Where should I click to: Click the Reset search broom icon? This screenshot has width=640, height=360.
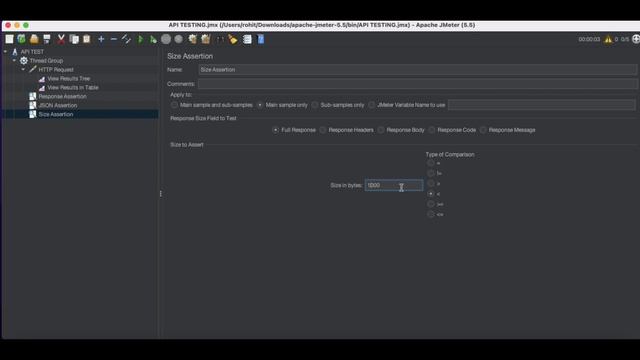[x=233, y=39]
